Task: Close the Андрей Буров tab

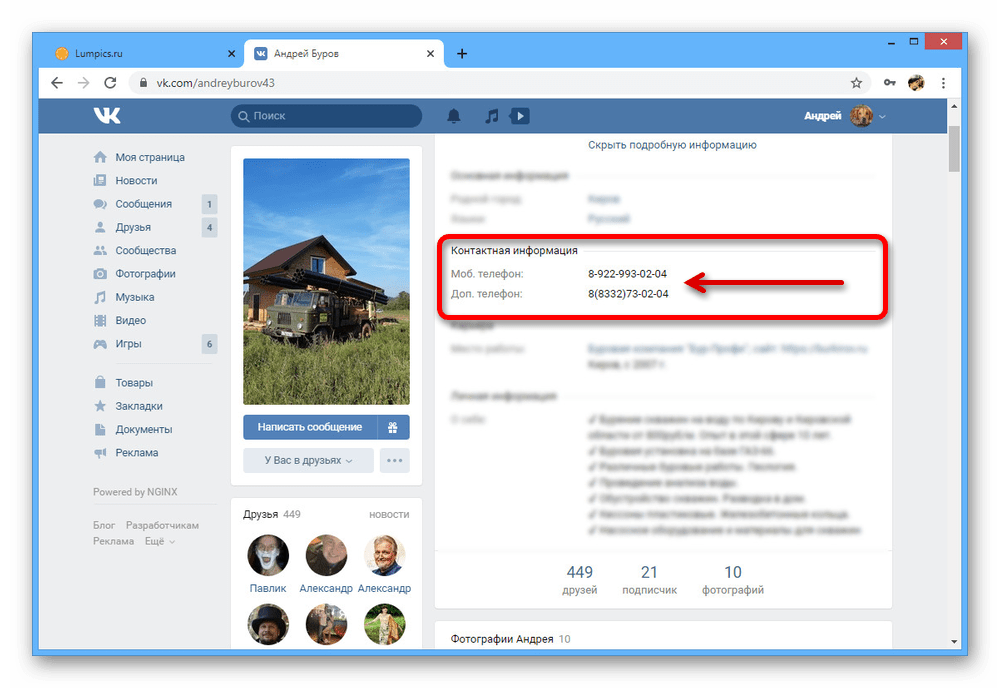Action: point(430,54)
